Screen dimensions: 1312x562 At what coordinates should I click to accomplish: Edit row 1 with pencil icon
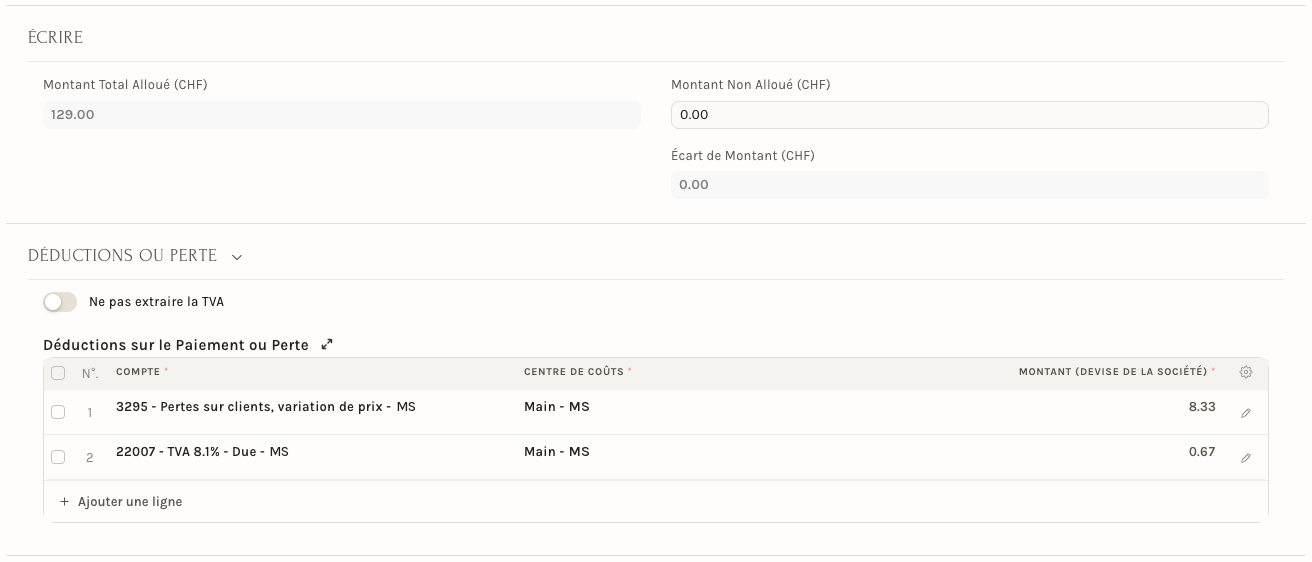pos(1245,413)
